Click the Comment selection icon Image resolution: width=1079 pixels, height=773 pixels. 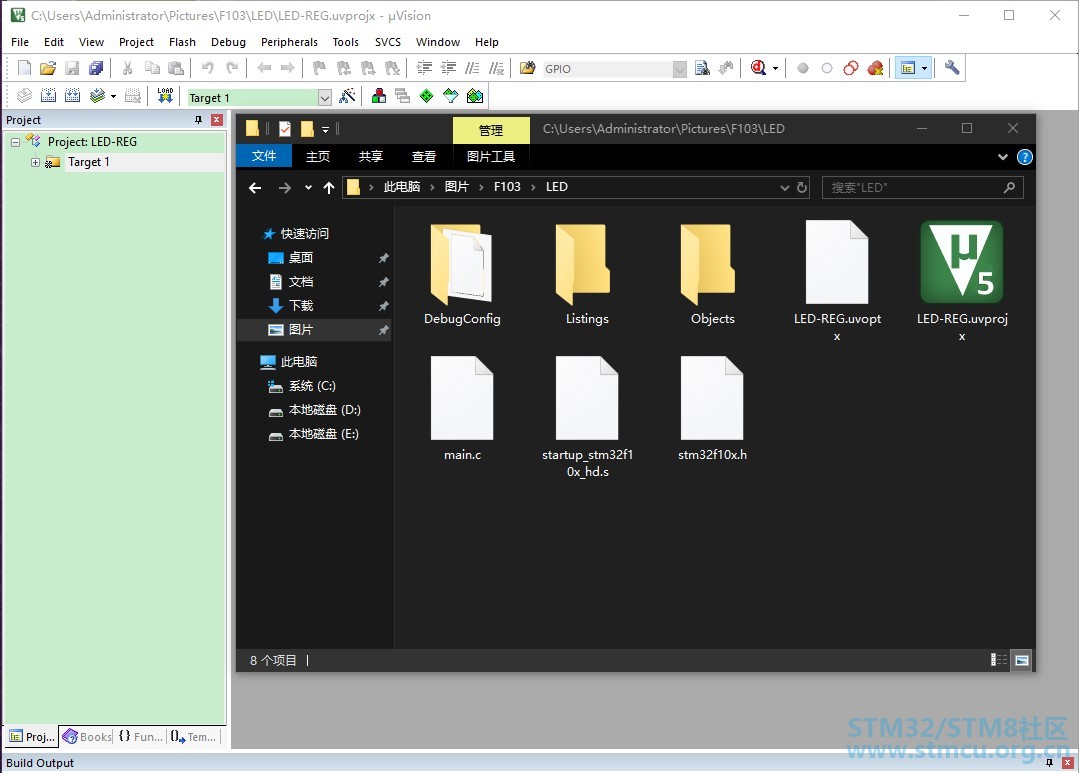pos(472,68)
